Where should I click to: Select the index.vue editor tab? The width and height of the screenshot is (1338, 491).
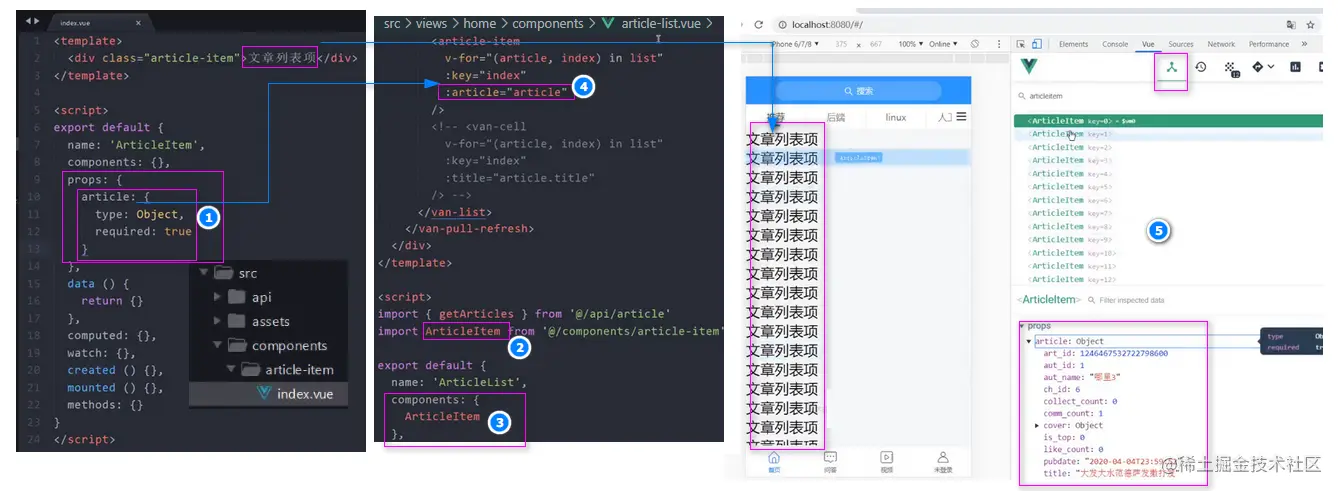pos(100,22)
